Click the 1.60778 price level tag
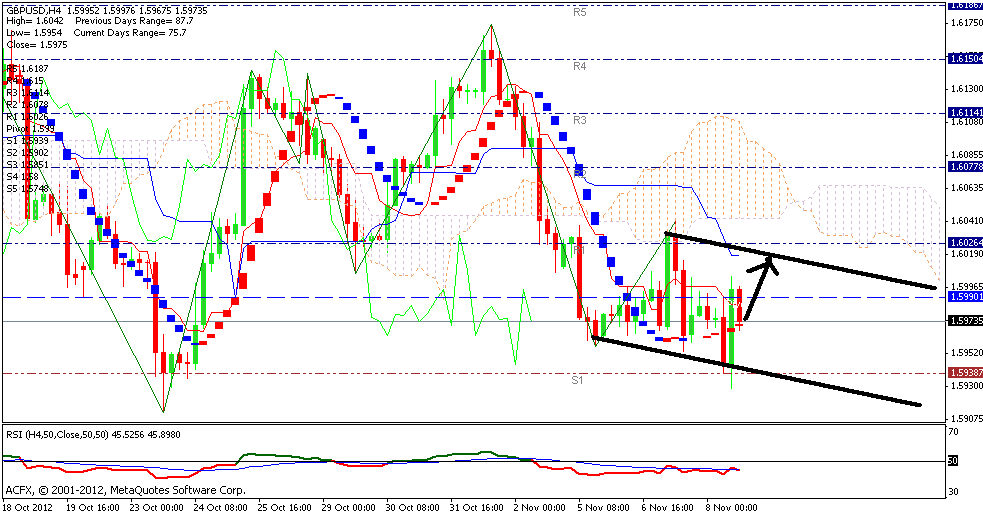 965,167
